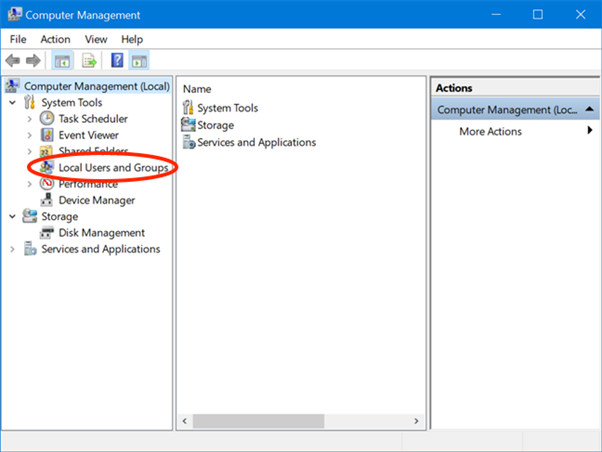Select Task Scheduler in the tree
602x452 pixels.
(x=92, y=118)
